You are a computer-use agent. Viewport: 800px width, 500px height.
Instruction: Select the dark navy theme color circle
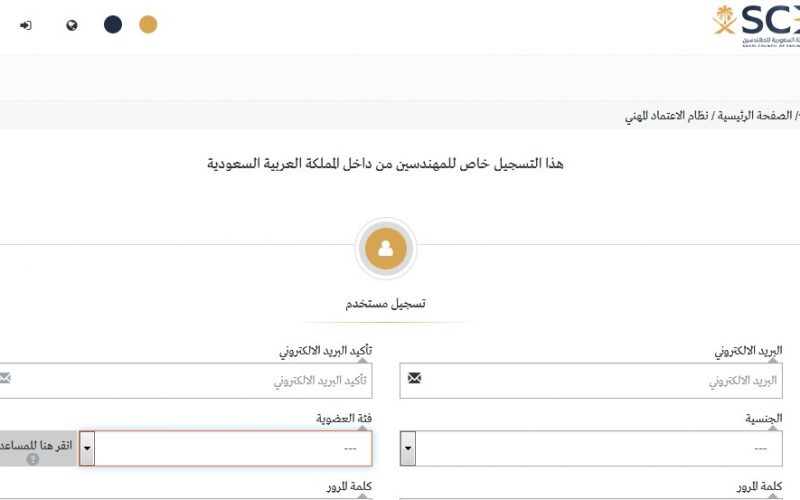tap(113, 24)
